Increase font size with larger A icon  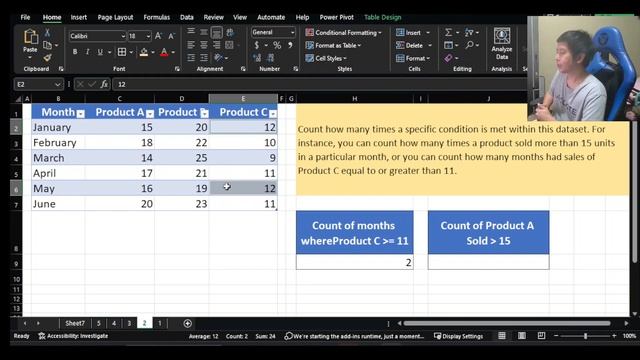tap(158, 36)
